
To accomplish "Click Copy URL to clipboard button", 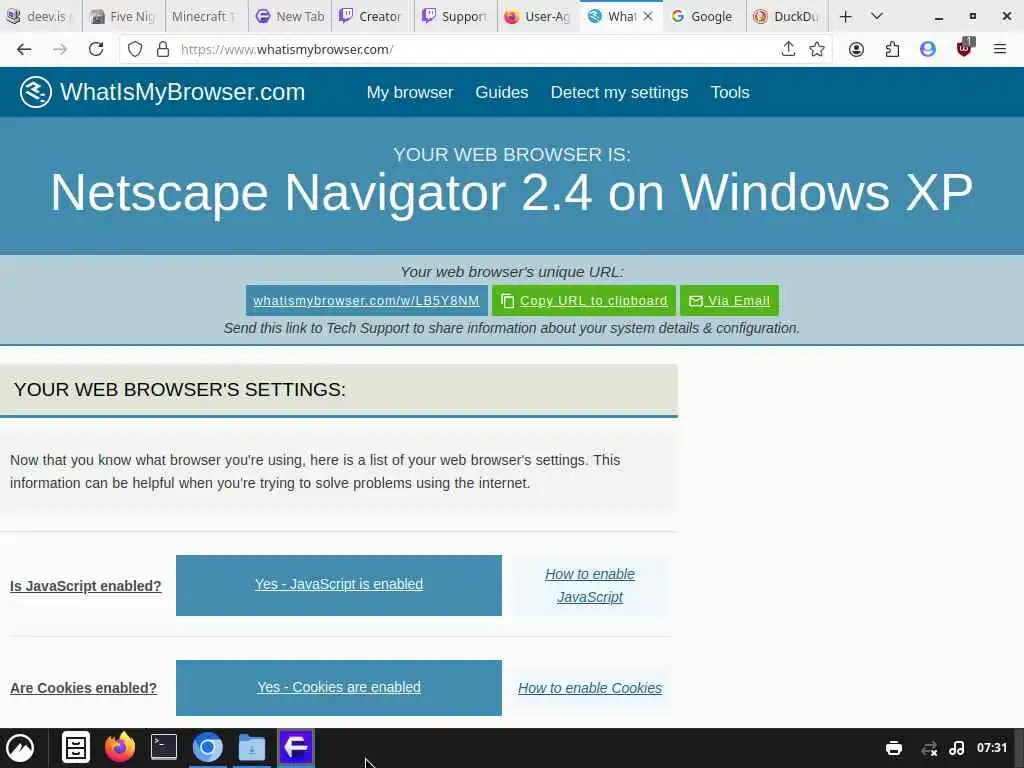I will pyautogui.click(x=584, y=300).
